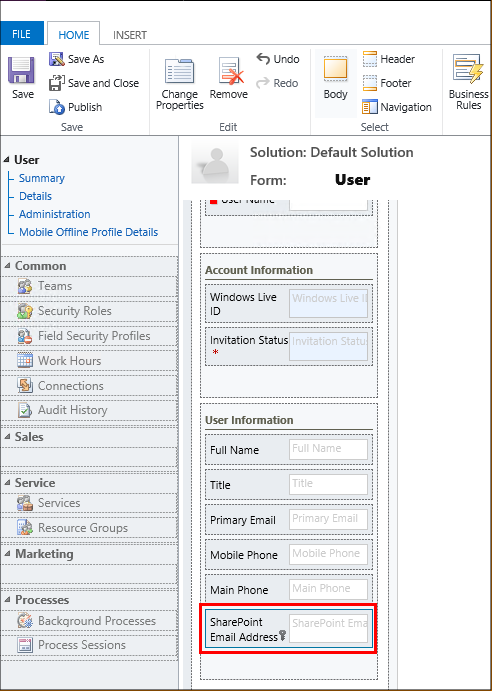Viewport: 492px width, 691px height.
Task: Click the Background Processes gear icon
Action: tap(25, 621)
